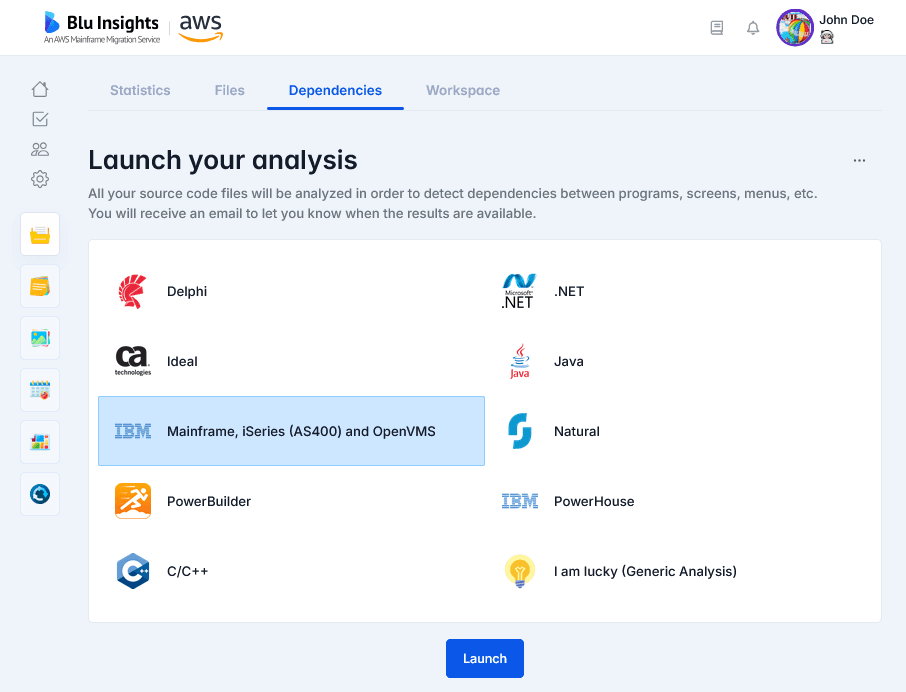
Task: Click the orange PowerBuilder logo
Action: tap(133, 501)
